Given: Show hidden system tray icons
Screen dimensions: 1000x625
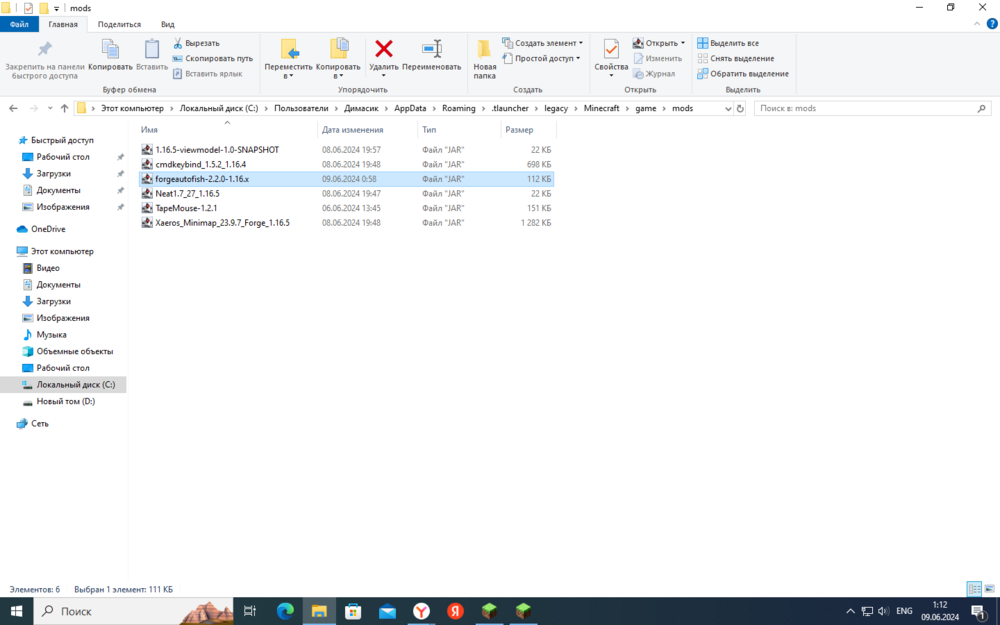Looking at the screenshot, I should (x=850, y=611).
